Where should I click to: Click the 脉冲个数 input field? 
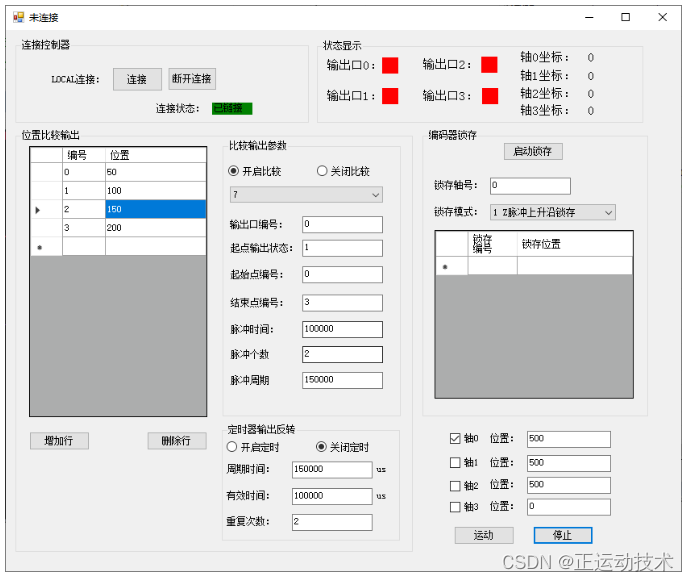[x=342, y=354]
